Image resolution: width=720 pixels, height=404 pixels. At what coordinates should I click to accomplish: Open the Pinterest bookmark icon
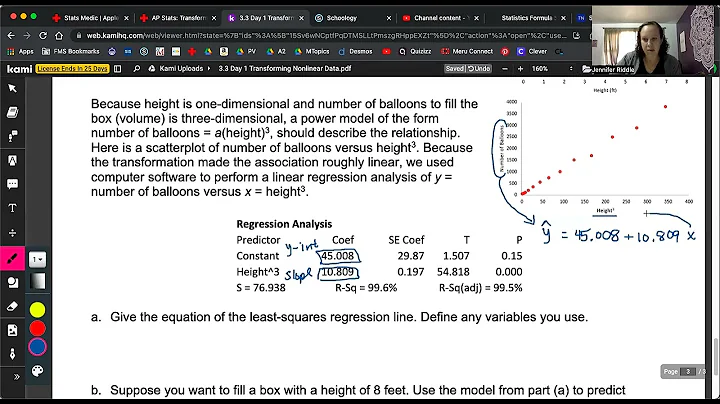(505, 51)
